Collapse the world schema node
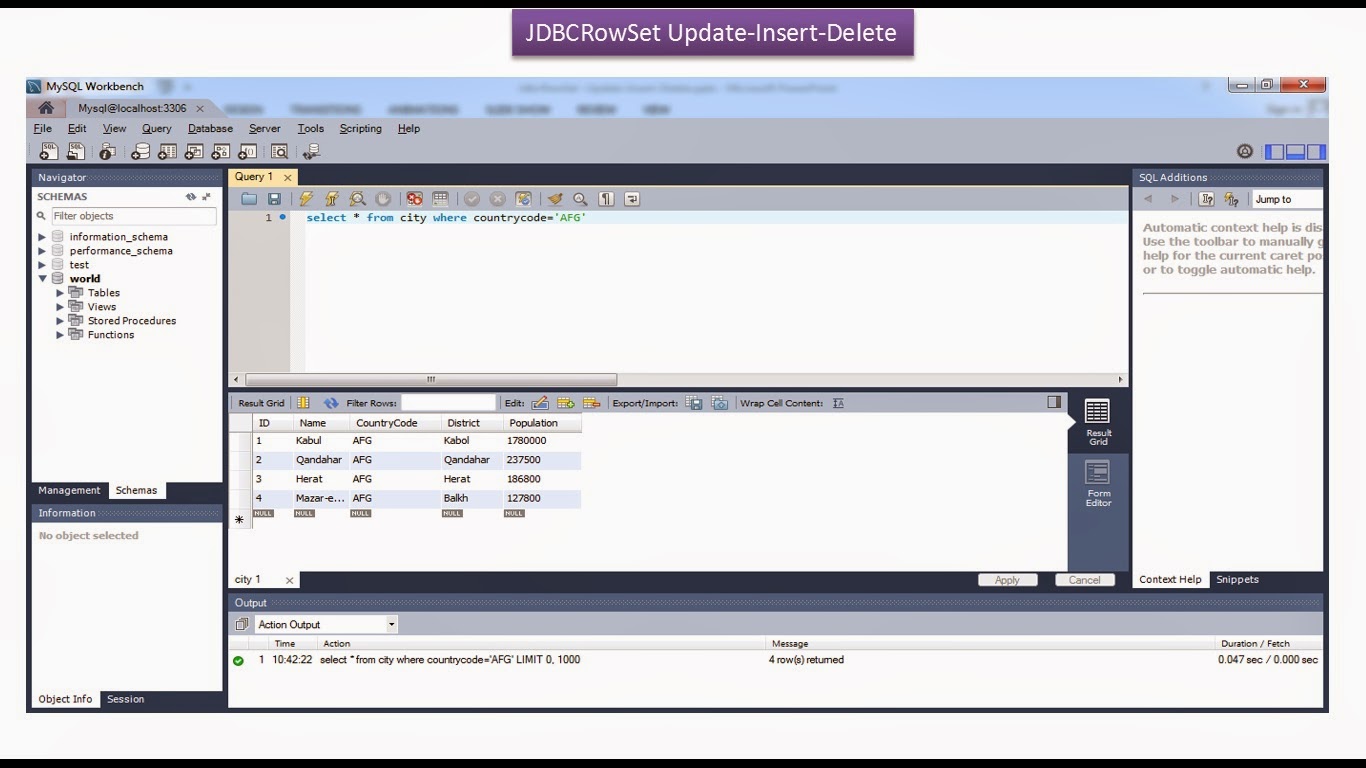This screenshot has width=1366, height=768. [42, 279]
